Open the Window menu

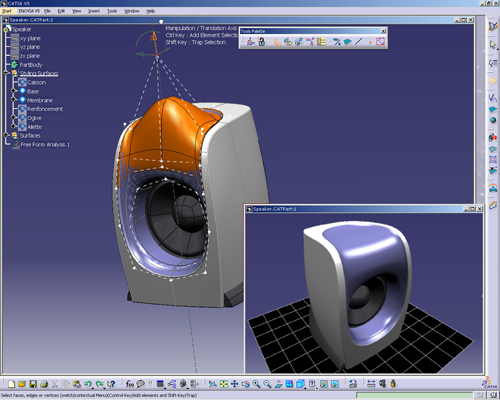(132, 11)
